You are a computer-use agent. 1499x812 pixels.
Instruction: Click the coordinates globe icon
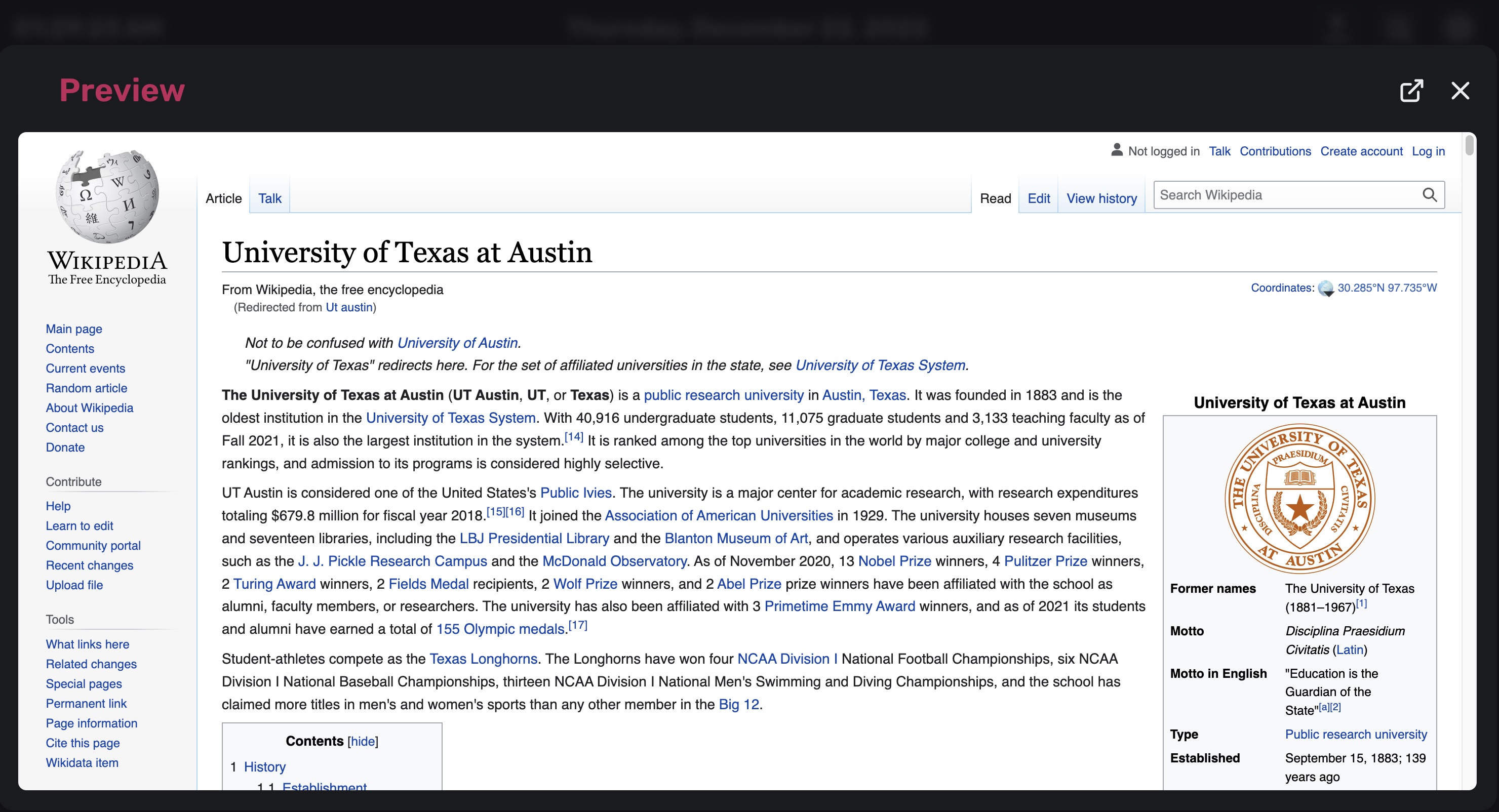1326,288
